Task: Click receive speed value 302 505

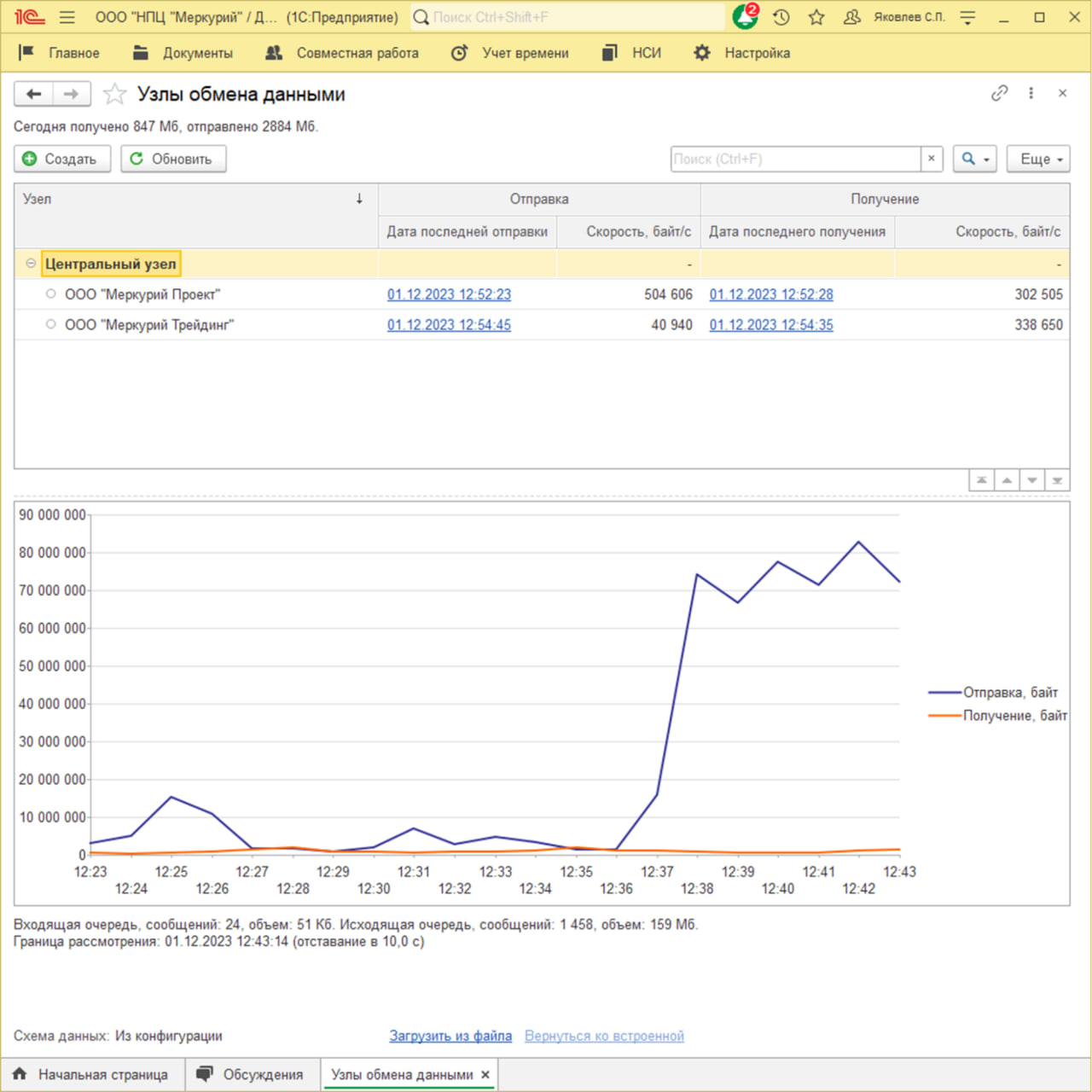Action: pos(1038,294)
